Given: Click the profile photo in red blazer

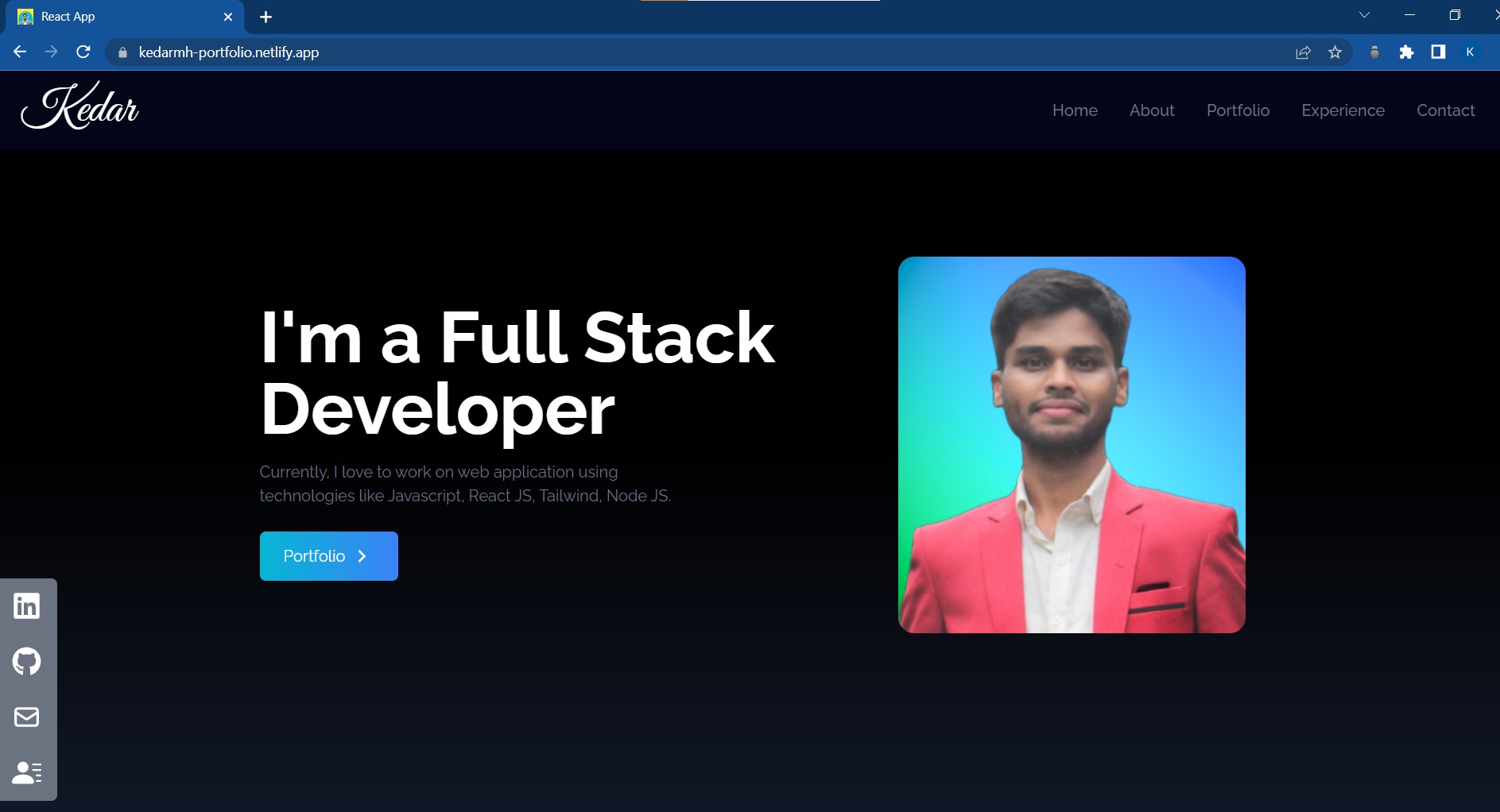Looking at the screenshot, I should click(x=1072, y=445).
